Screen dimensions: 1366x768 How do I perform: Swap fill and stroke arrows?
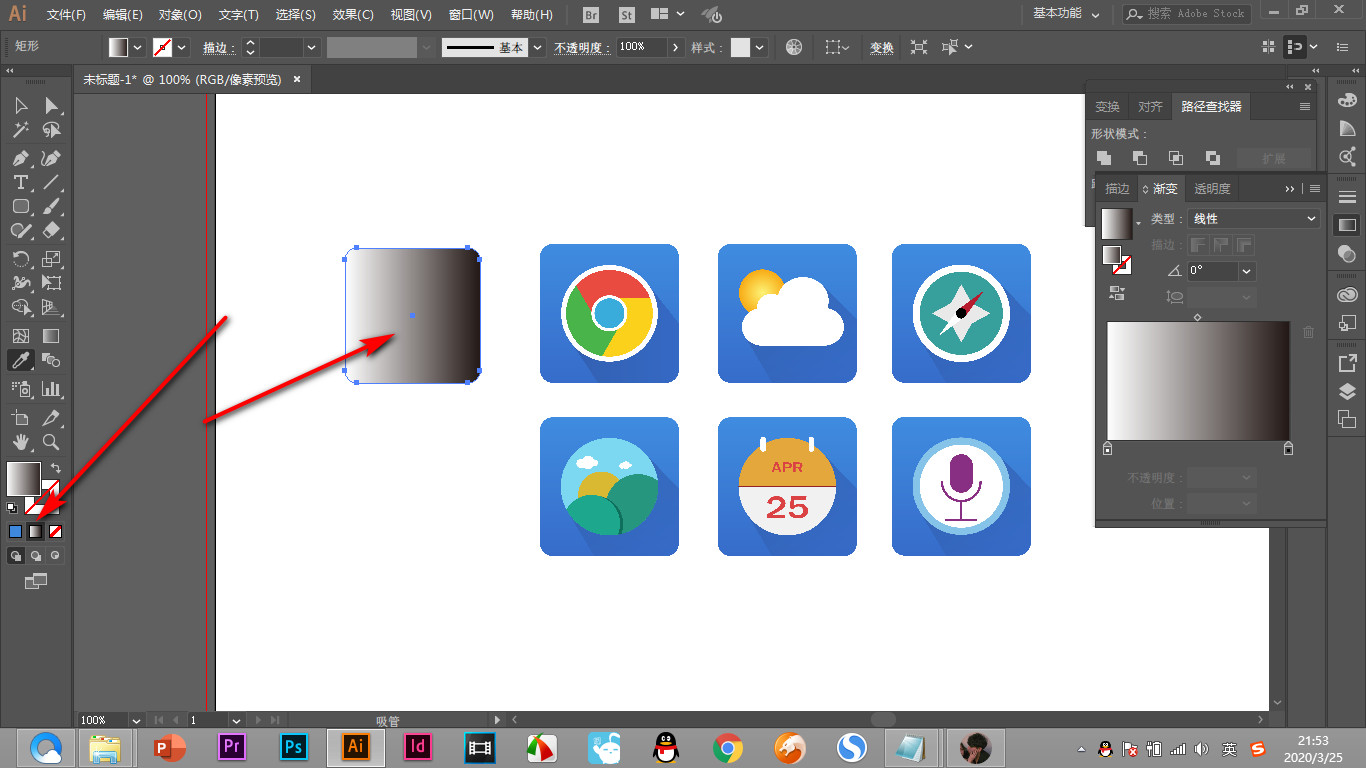[x=56, y=468]
